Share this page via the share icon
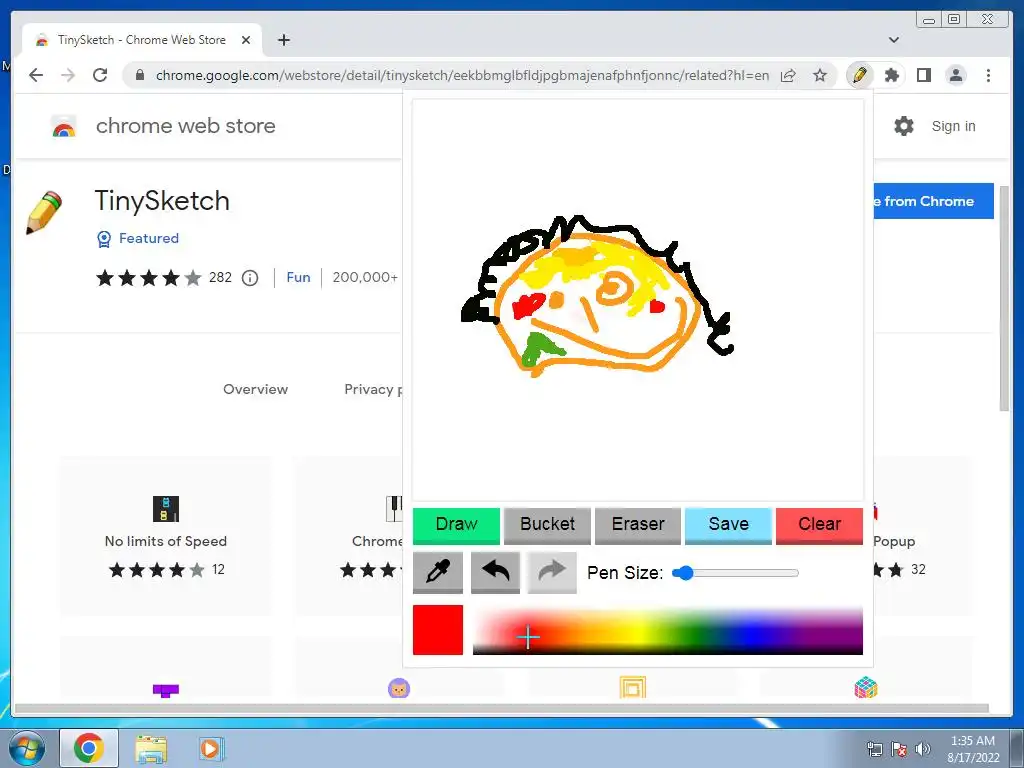The width and height of the screenshot is (1024, 768). pyautogui.click(x=788, y=75)
